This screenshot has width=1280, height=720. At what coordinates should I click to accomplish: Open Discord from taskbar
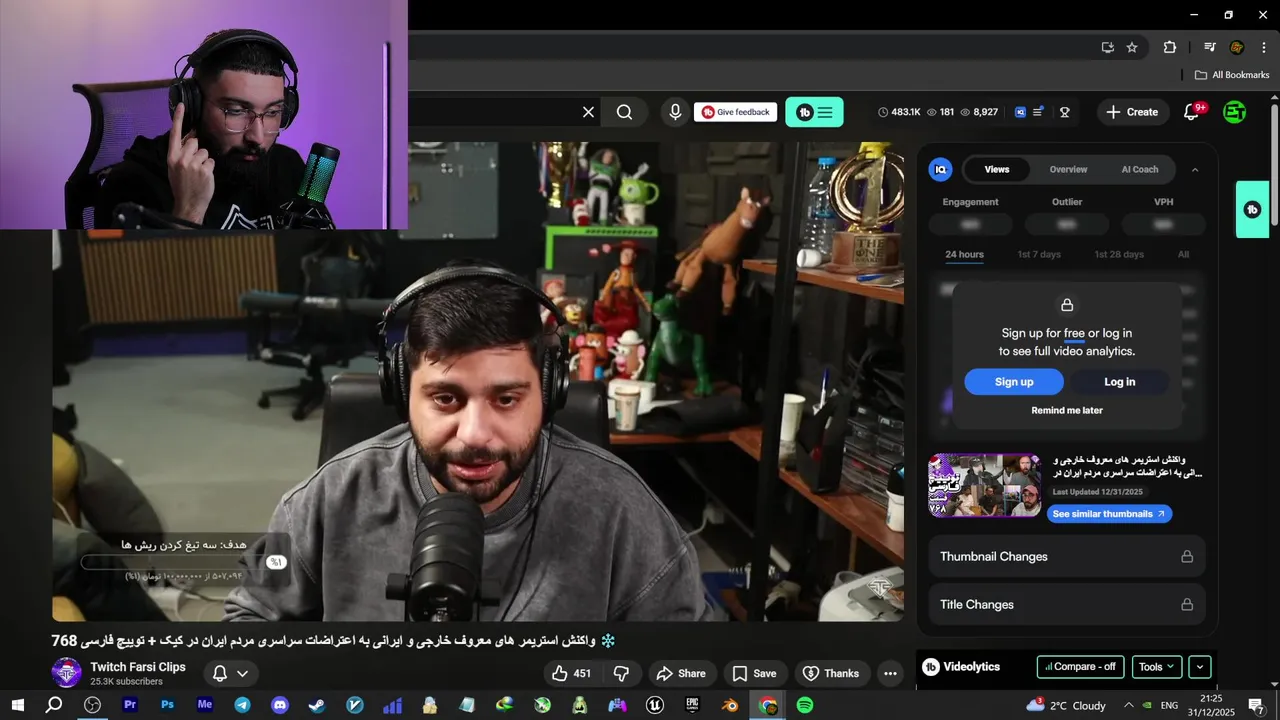point(279,705)
